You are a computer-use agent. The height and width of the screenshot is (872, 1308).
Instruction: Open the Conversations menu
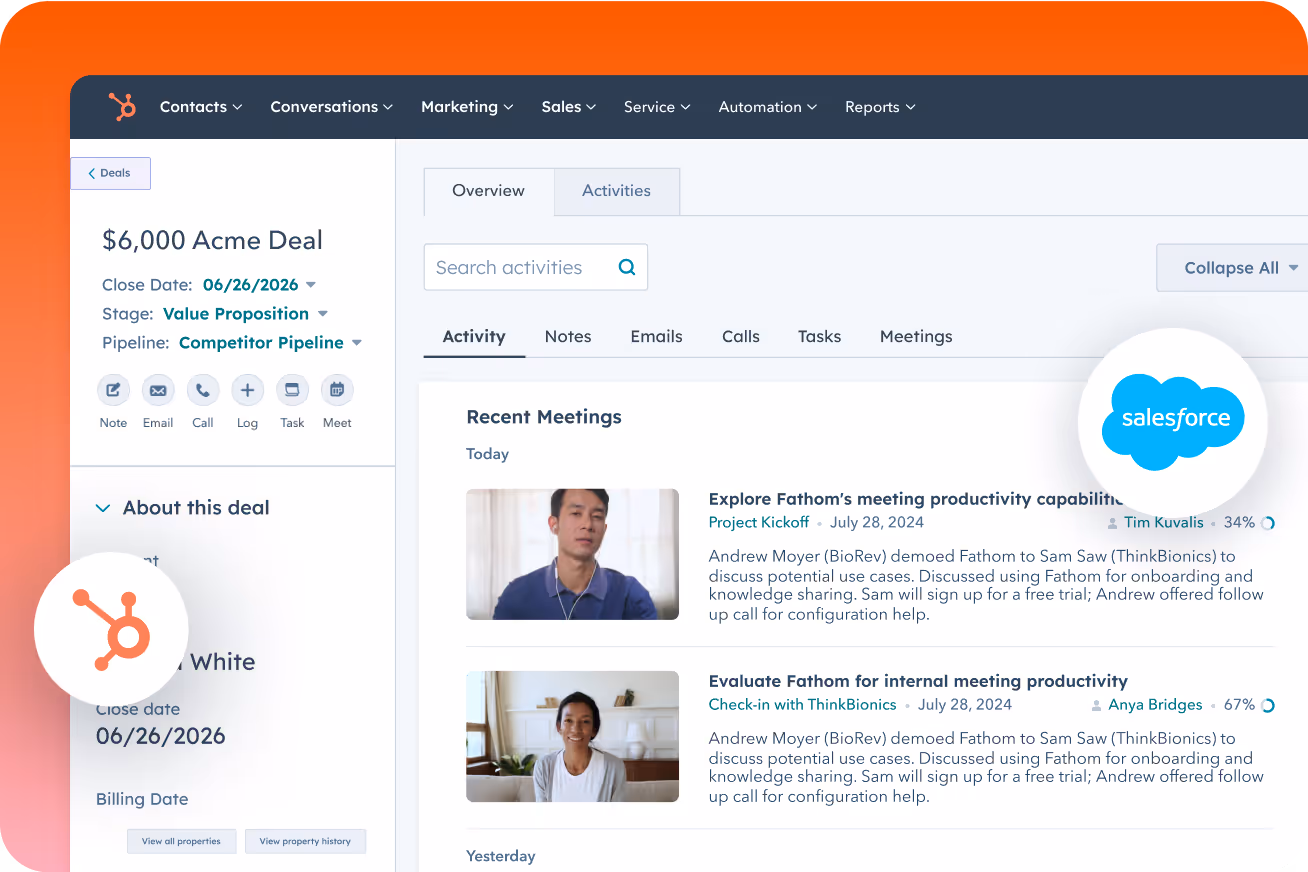[x=331, y=107]
